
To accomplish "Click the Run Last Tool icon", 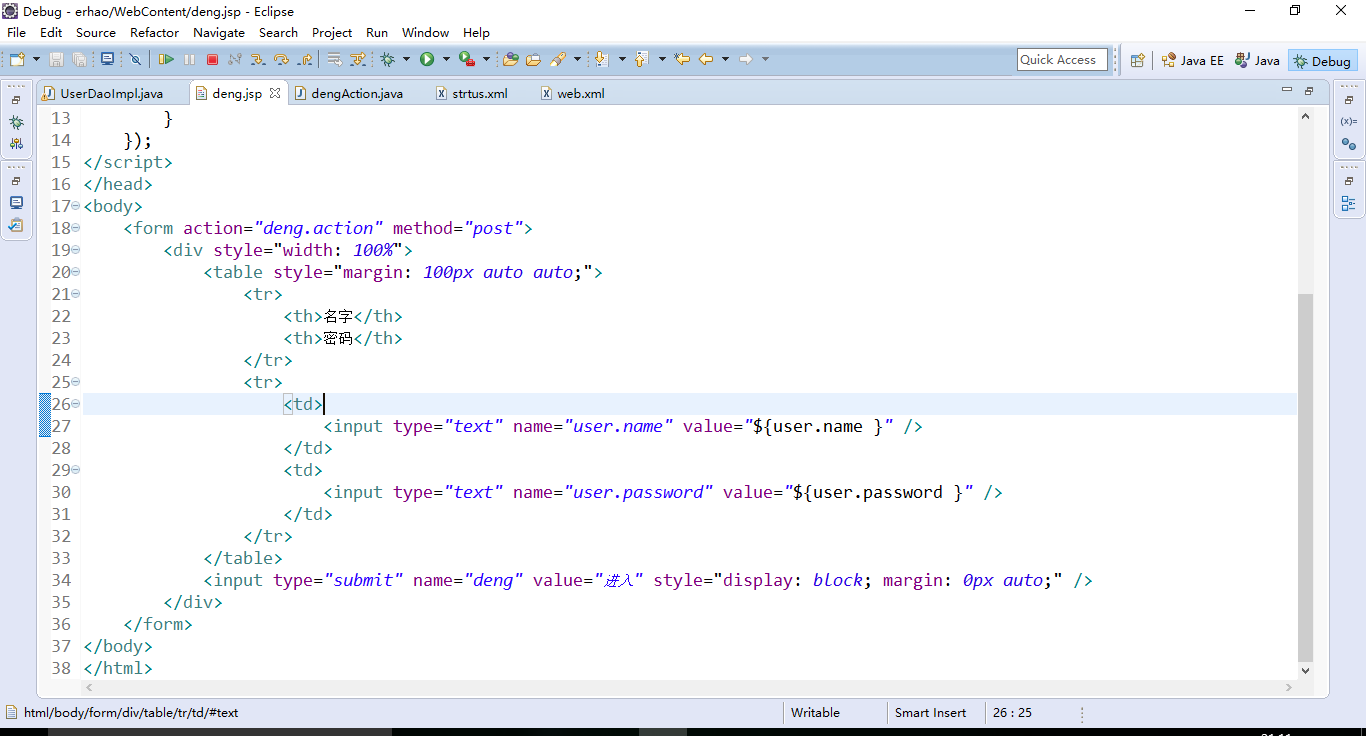I will pyautogui.click(x=467, y=59).
